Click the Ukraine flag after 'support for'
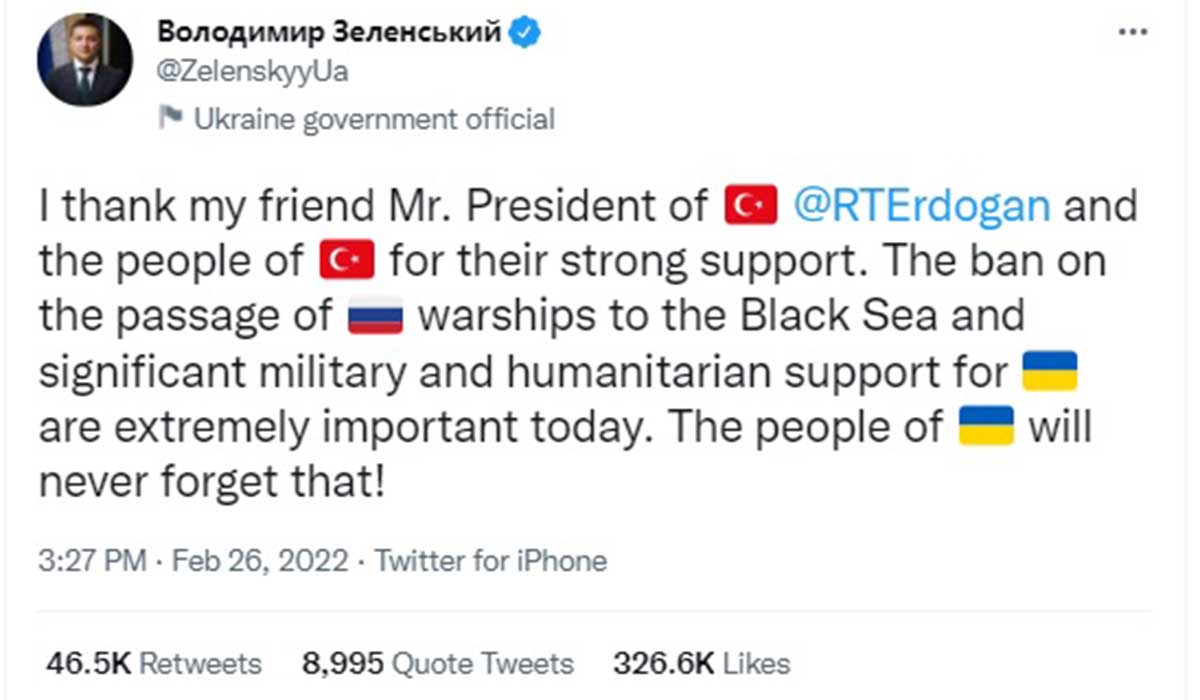 click(x=1048, y=372)
